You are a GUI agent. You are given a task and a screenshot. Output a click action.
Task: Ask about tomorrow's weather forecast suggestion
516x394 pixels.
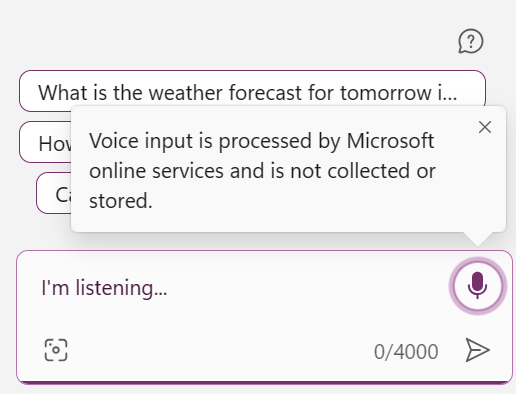(252, 91)
